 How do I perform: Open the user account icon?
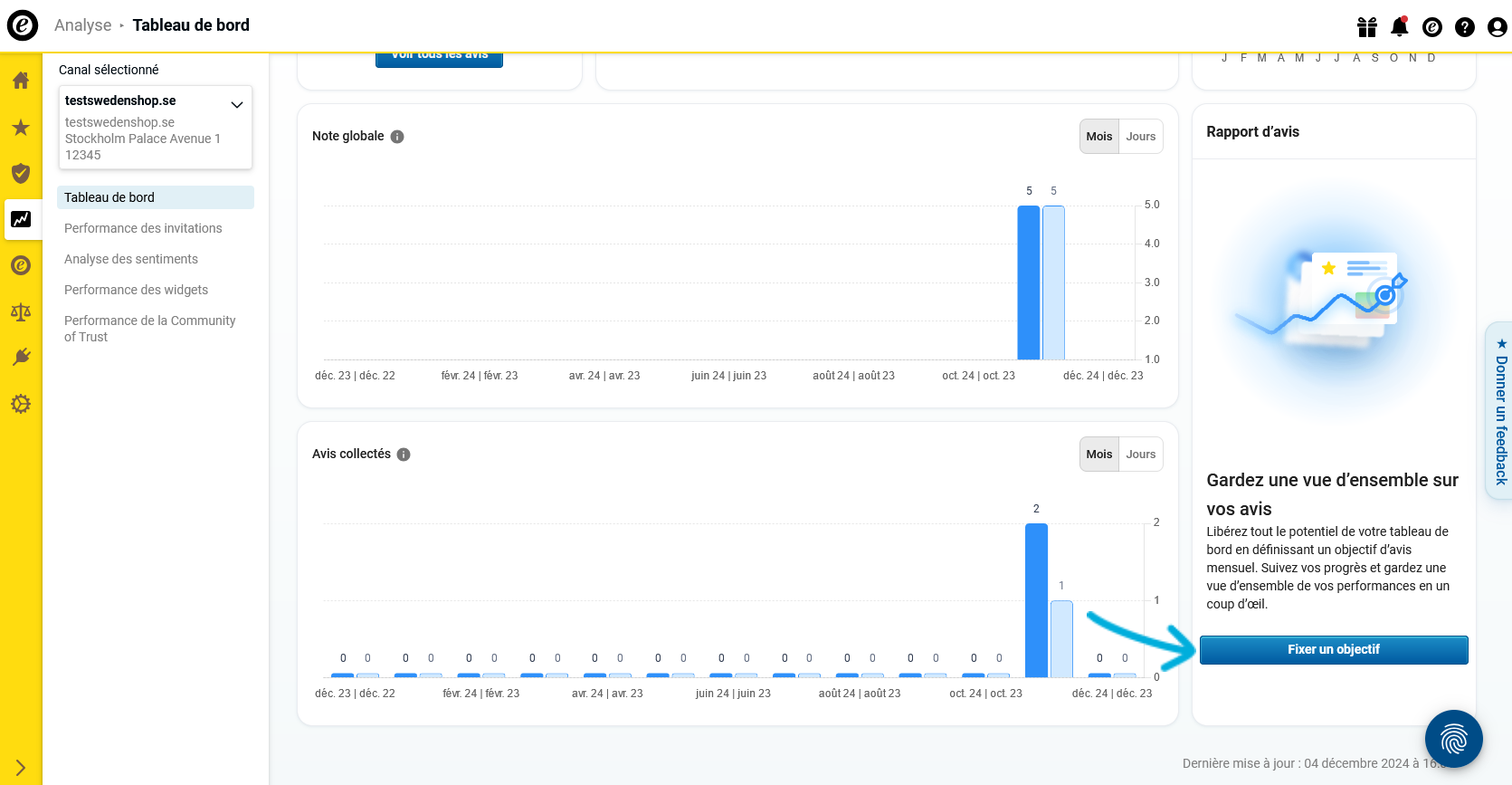1498,27
